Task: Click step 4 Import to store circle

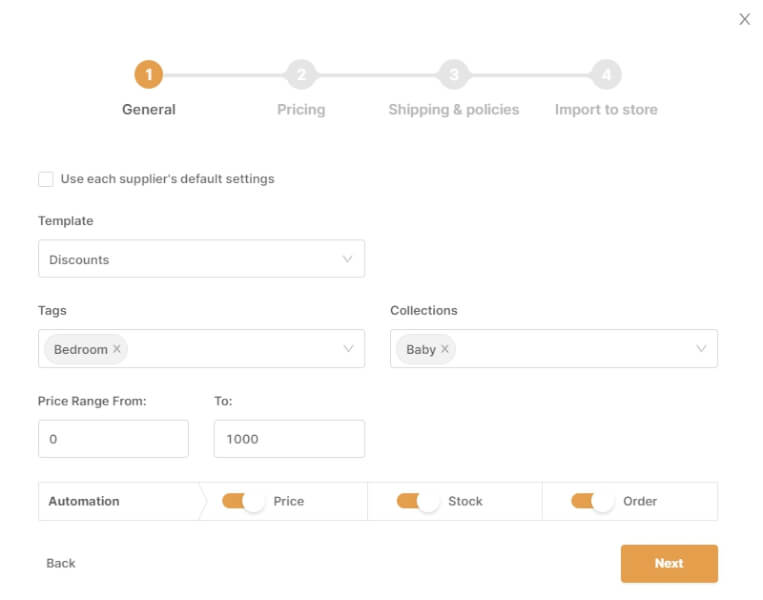Action: click(x=606, y=74)
